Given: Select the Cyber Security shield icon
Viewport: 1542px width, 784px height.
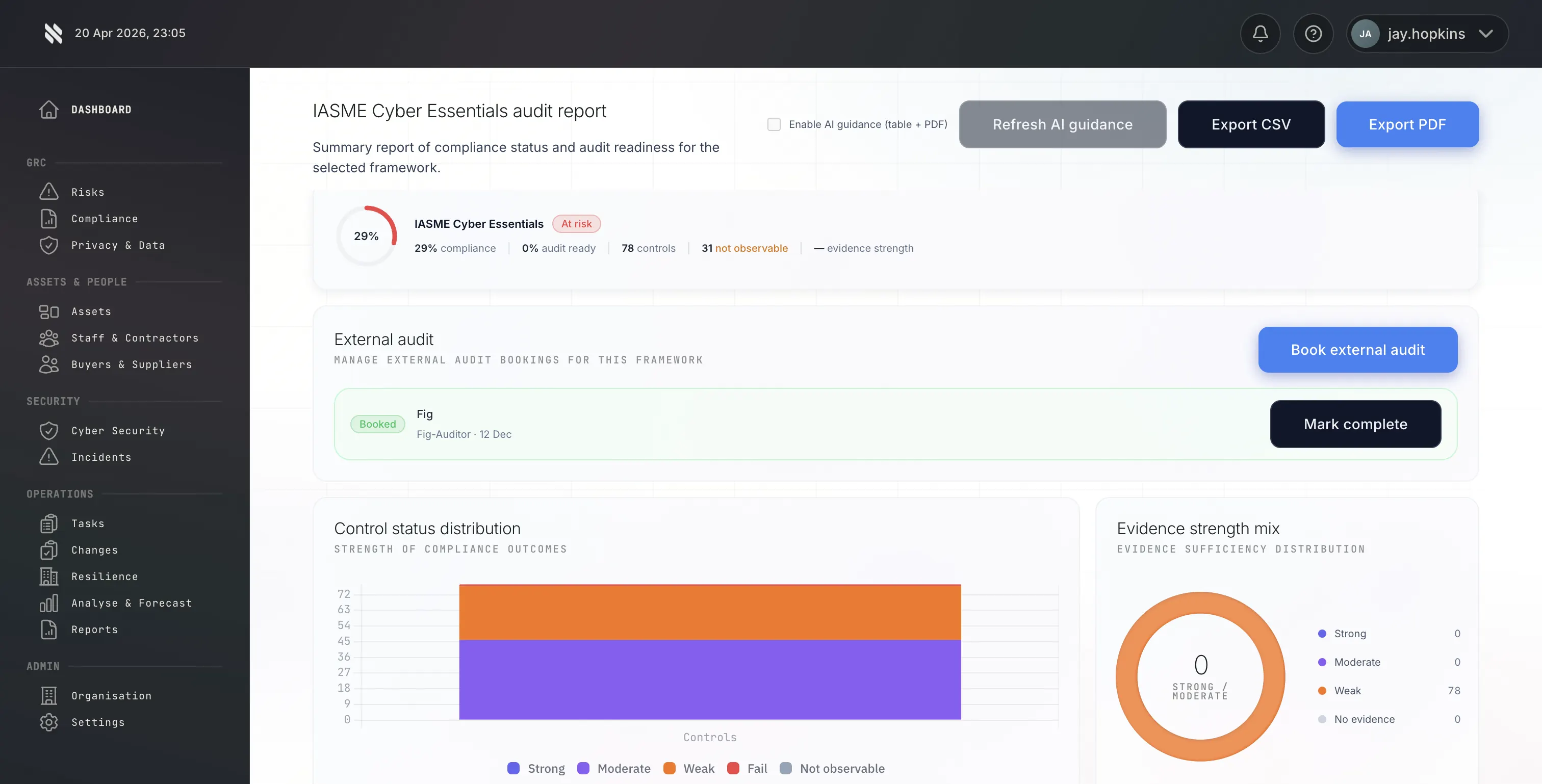Looking at the screenshot, I should coord(48,430).
